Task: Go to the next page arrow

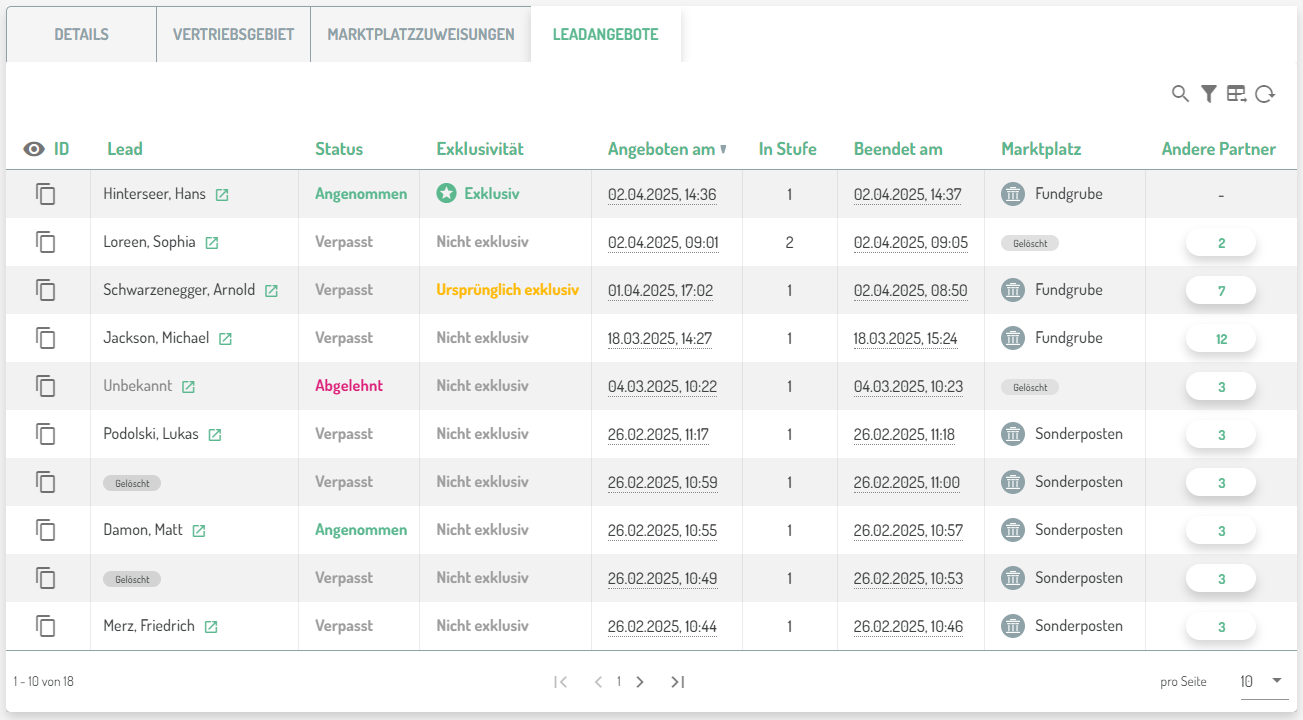Action: (x=640, y=682)
